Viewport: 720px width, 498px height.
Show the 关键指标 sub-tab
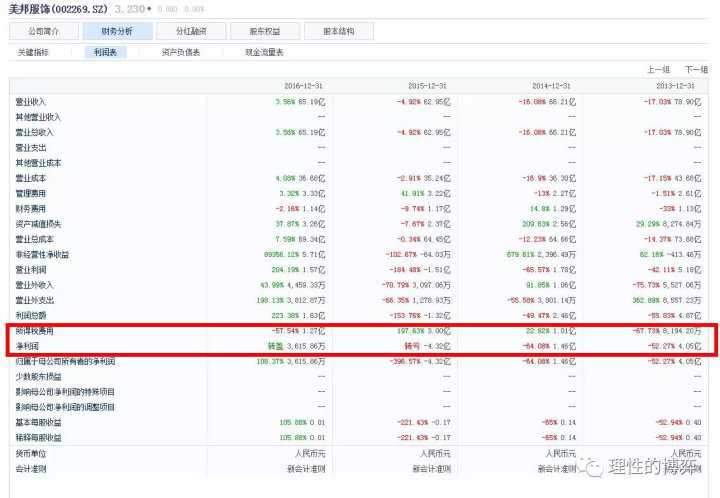coord(33,52)
